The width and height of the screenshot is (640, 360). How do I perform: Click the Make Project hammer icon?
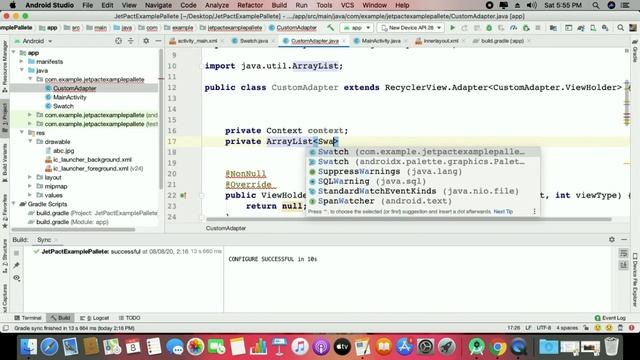pyautogui.click(x=330, y=28)
